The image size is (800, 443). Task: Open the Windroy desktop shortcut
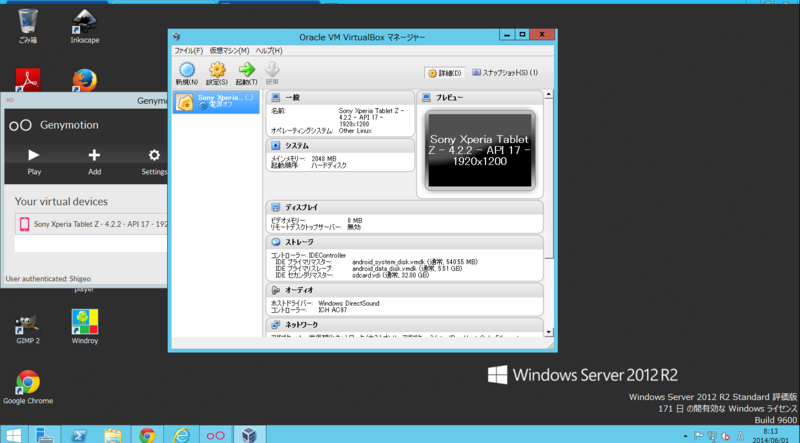coord(85,327)
